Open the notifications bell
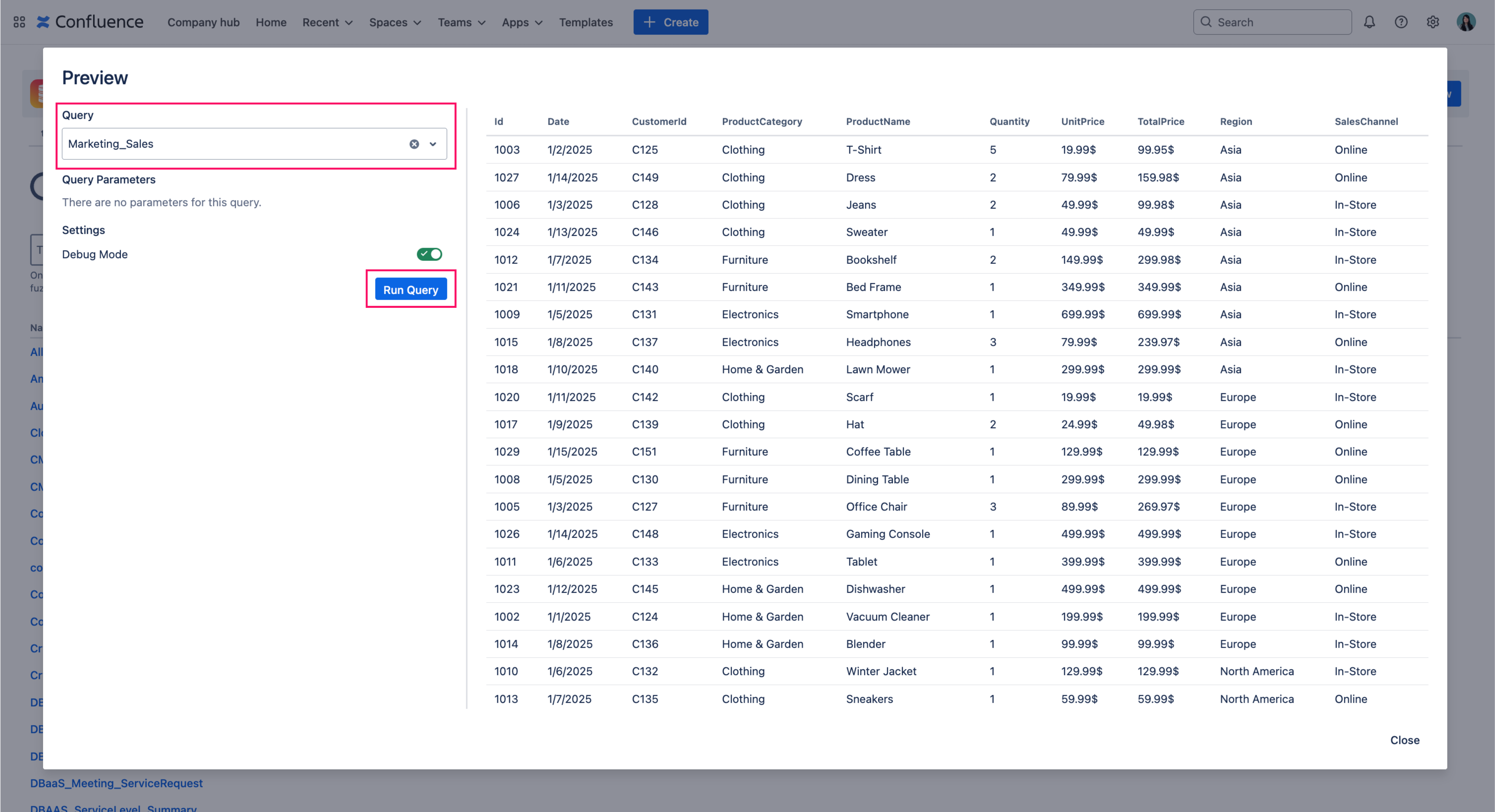This screenshot has height=812, width=1495. [x=1370, y=22]
